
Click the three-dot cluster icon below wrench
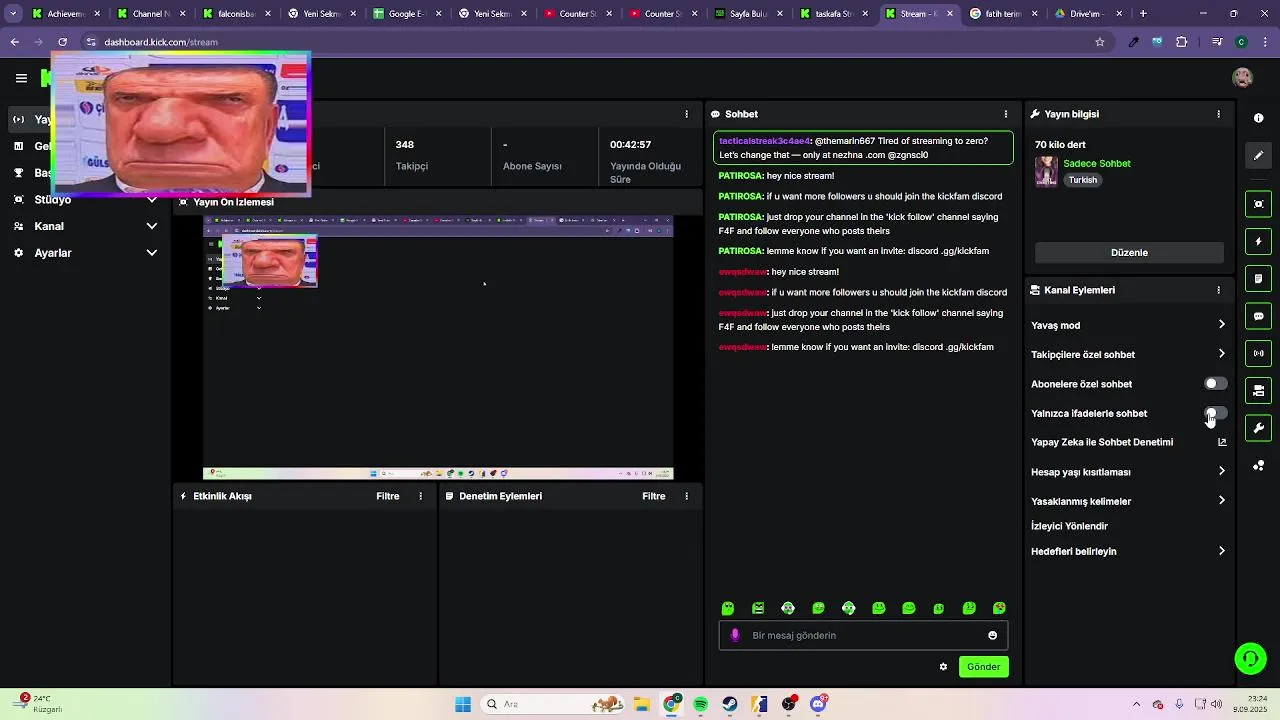coord(1258,465)
